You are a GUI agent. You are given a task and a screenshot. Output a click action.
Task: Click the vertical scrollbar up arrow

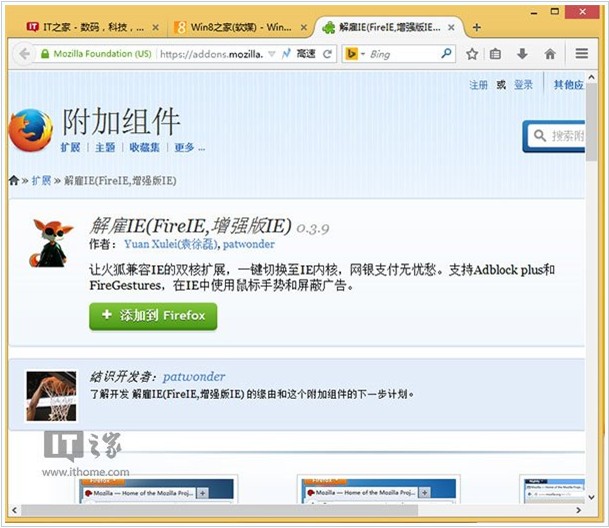tap(591, 77)
